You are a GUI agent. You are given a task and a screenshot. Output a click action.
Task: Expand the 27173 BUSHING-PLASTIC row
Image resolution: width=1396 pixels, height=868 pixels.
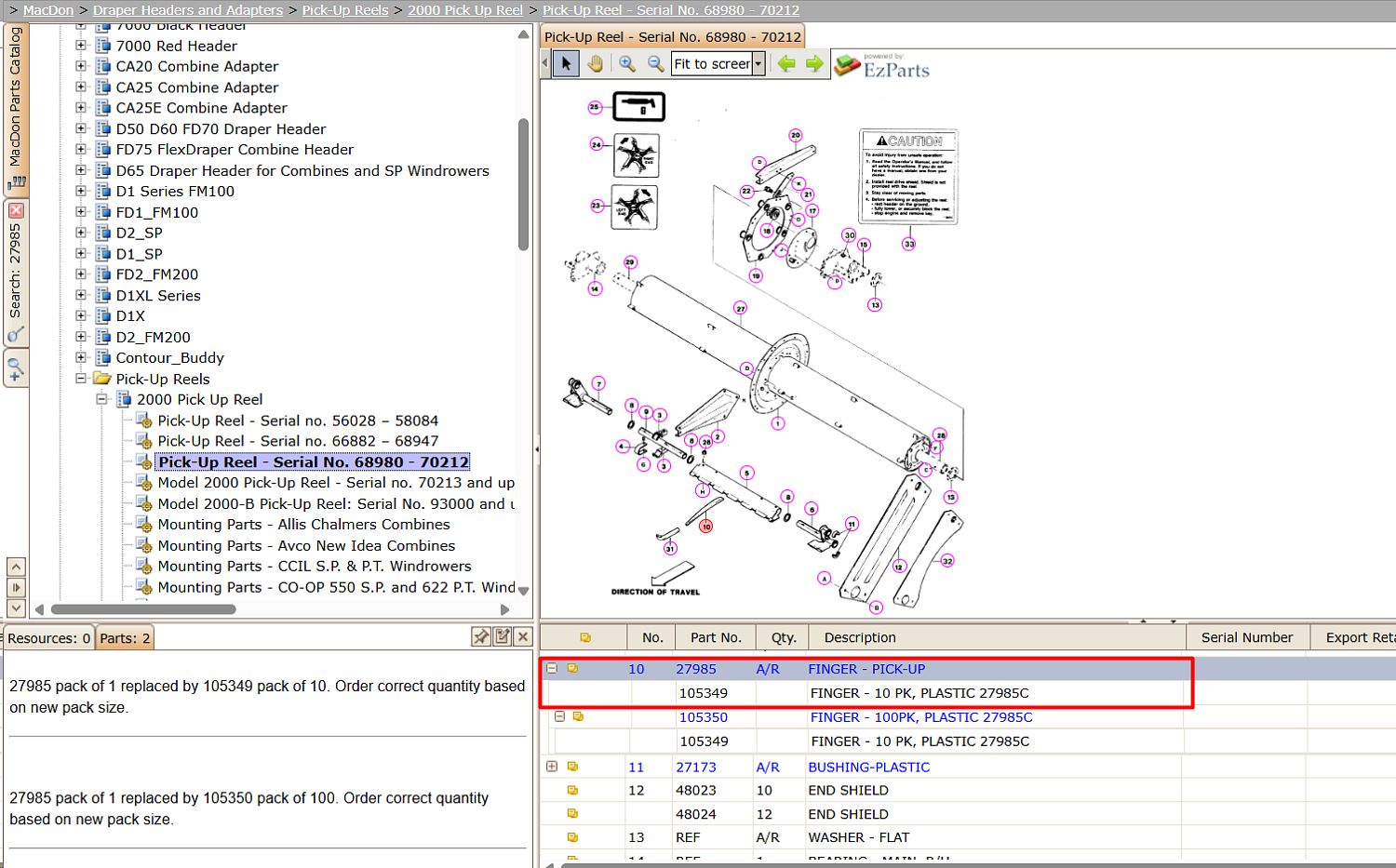coord(552,767)
